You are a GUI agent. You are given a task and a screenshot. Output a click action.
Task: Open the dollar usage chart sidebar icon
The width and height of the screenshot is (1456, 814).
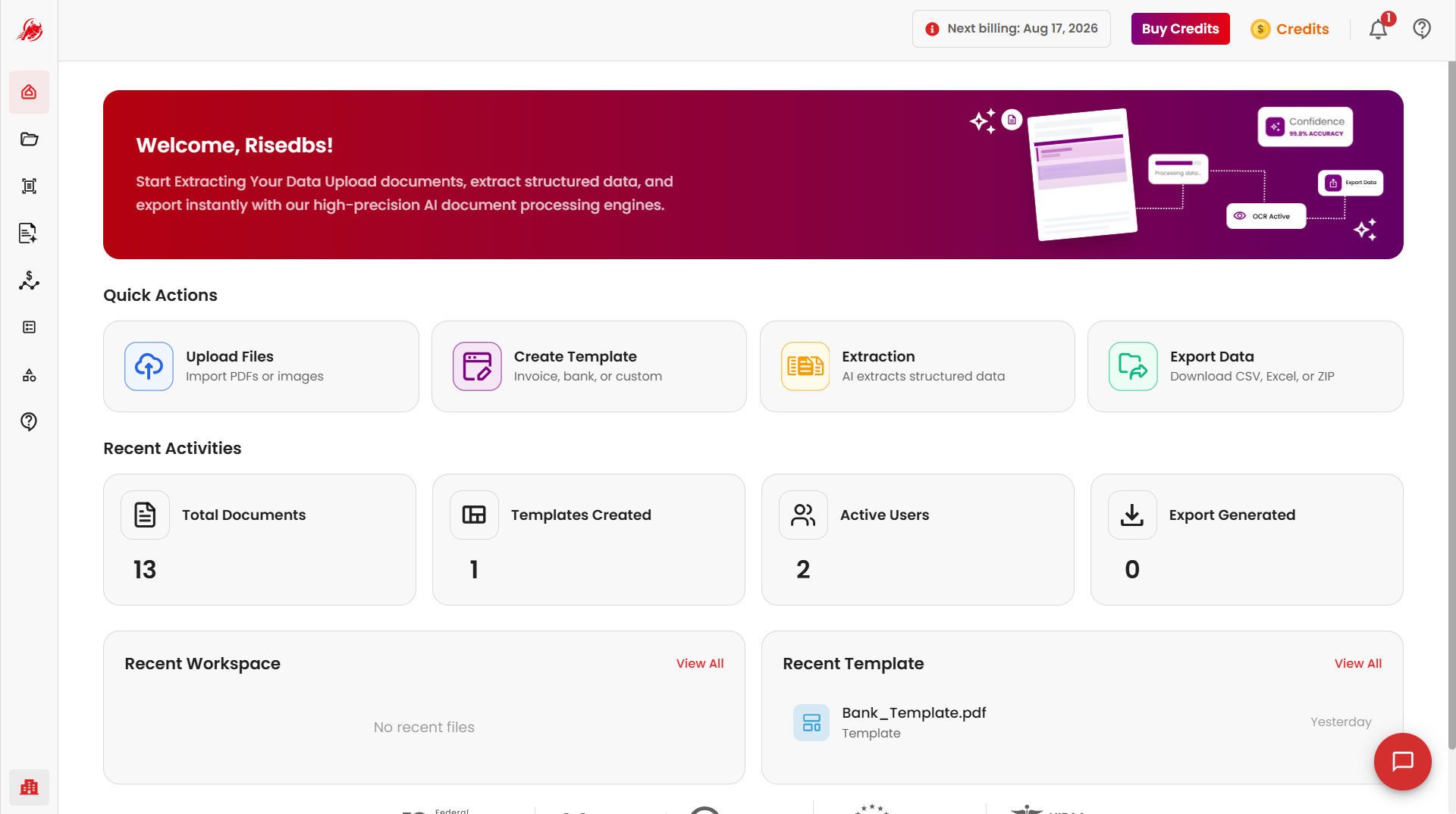click(x=29, y=280)
